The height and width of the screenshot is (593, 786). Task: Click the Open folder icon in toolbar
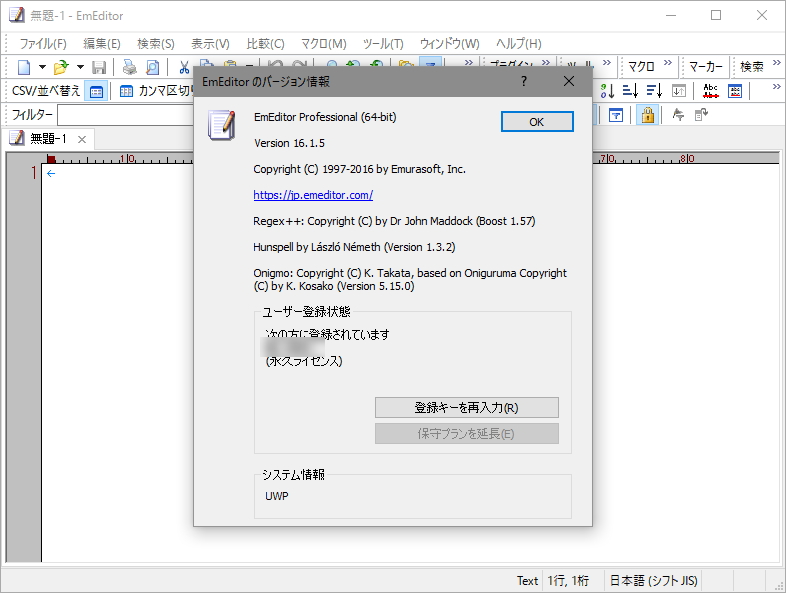pos(61,67)
